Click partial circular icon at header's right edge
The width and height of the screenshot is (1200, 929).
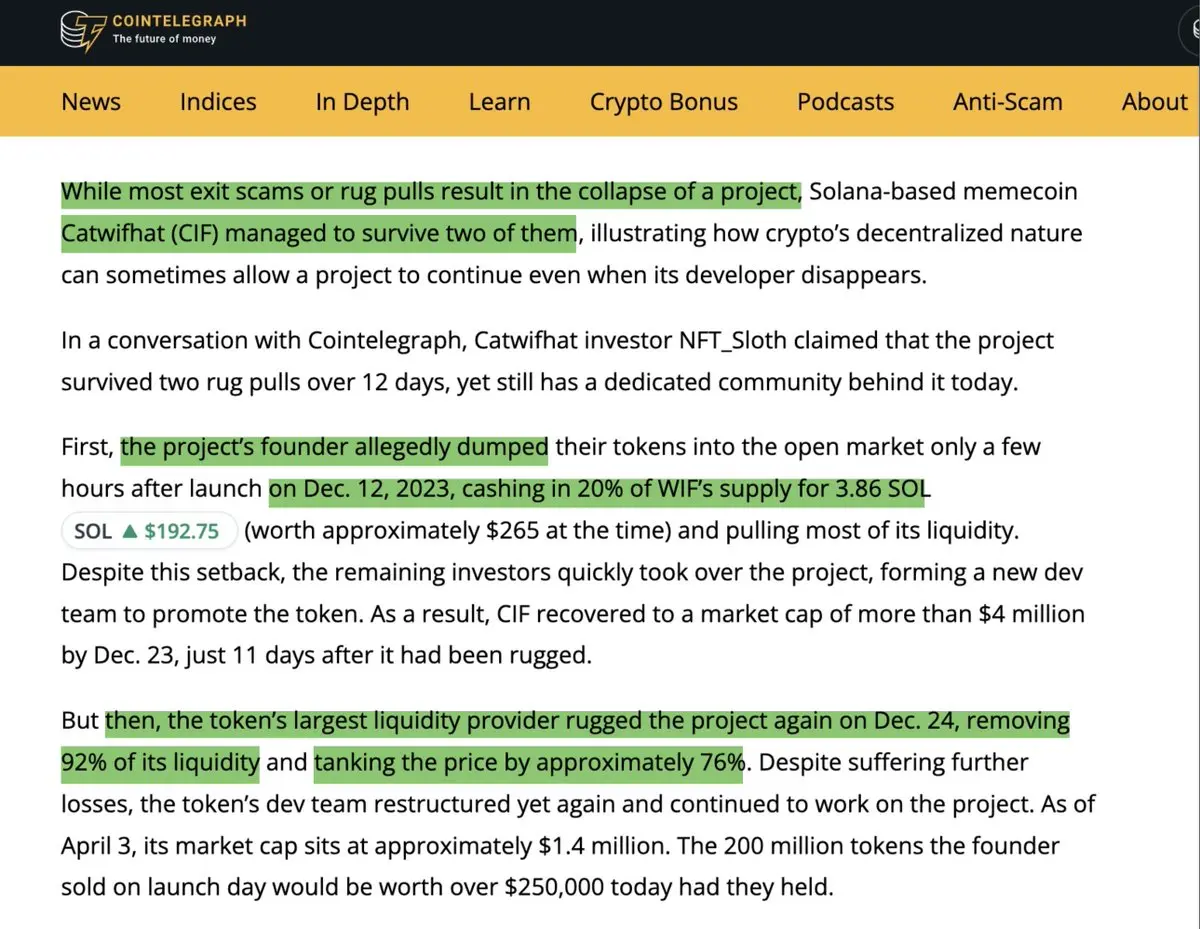click(1188, 31)
